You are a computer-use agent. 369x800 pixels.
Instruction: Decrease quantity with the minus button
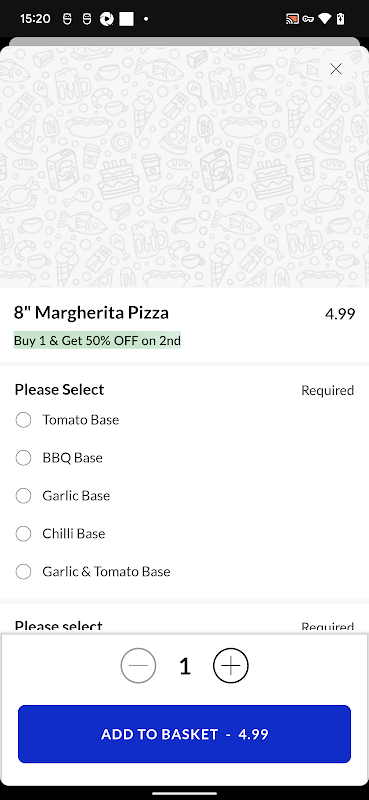tap(138, 665)
